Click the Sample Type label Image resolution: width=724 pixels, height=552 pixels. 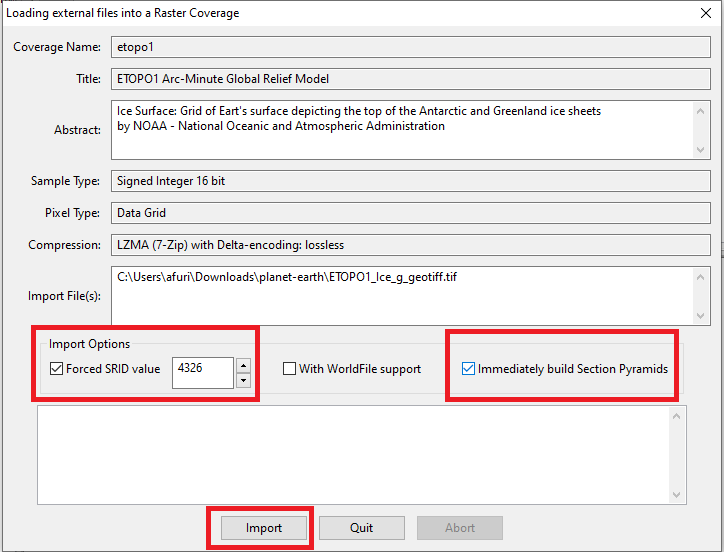tap(65, 181)
